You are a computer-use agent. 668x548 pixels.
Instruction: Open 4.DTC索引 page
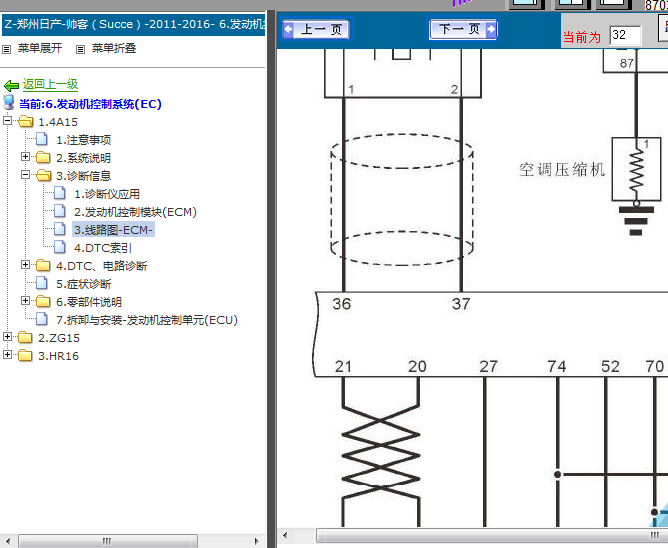click(x=103, y=248)
